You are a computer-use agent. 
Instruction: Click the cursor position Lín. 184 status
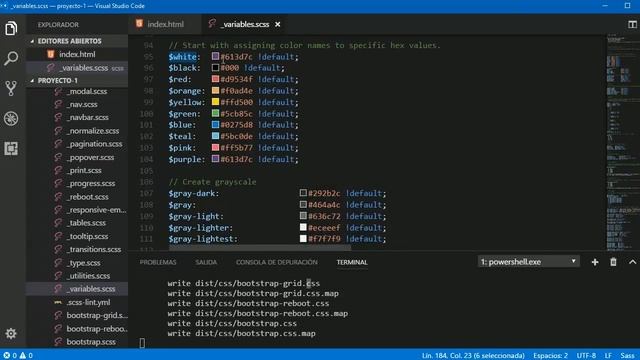(x=473, y=356)
